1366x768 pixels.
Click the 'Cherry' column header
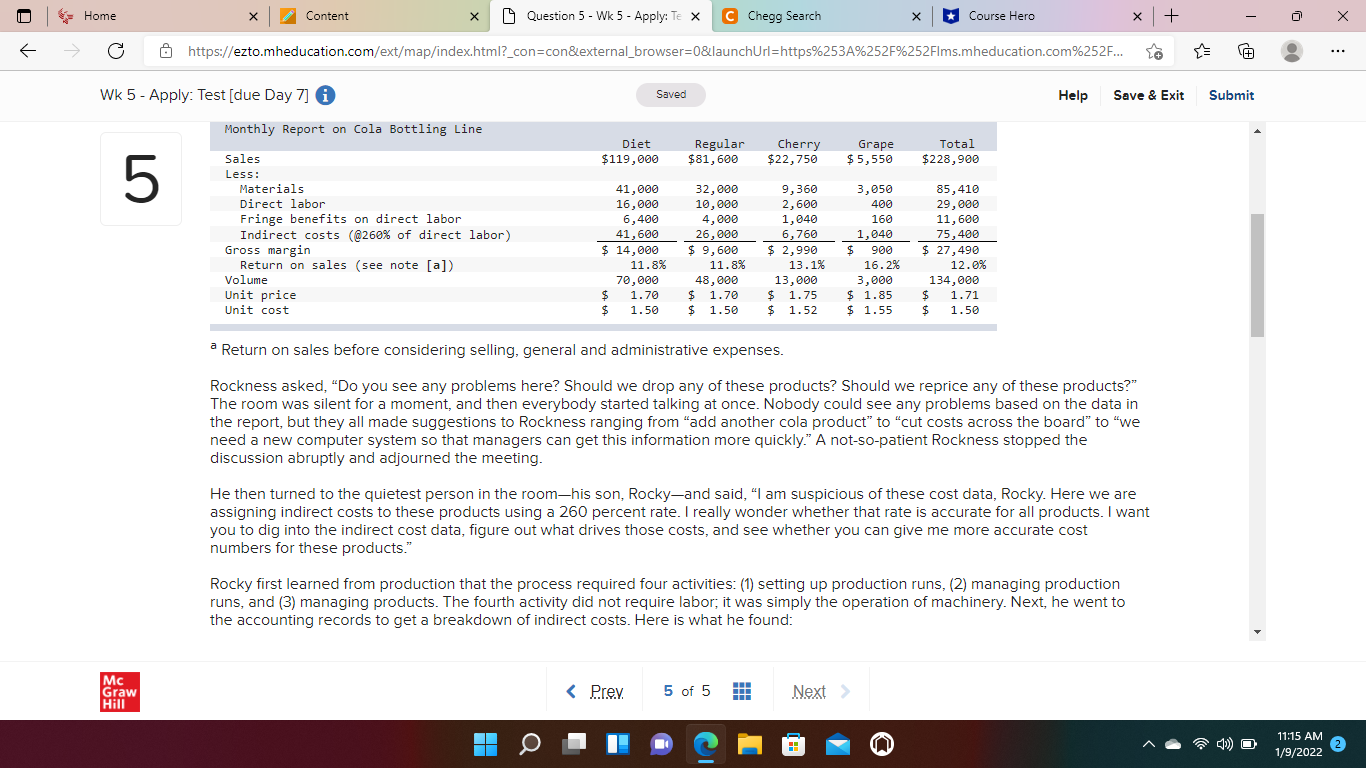(x=799, y=144)
